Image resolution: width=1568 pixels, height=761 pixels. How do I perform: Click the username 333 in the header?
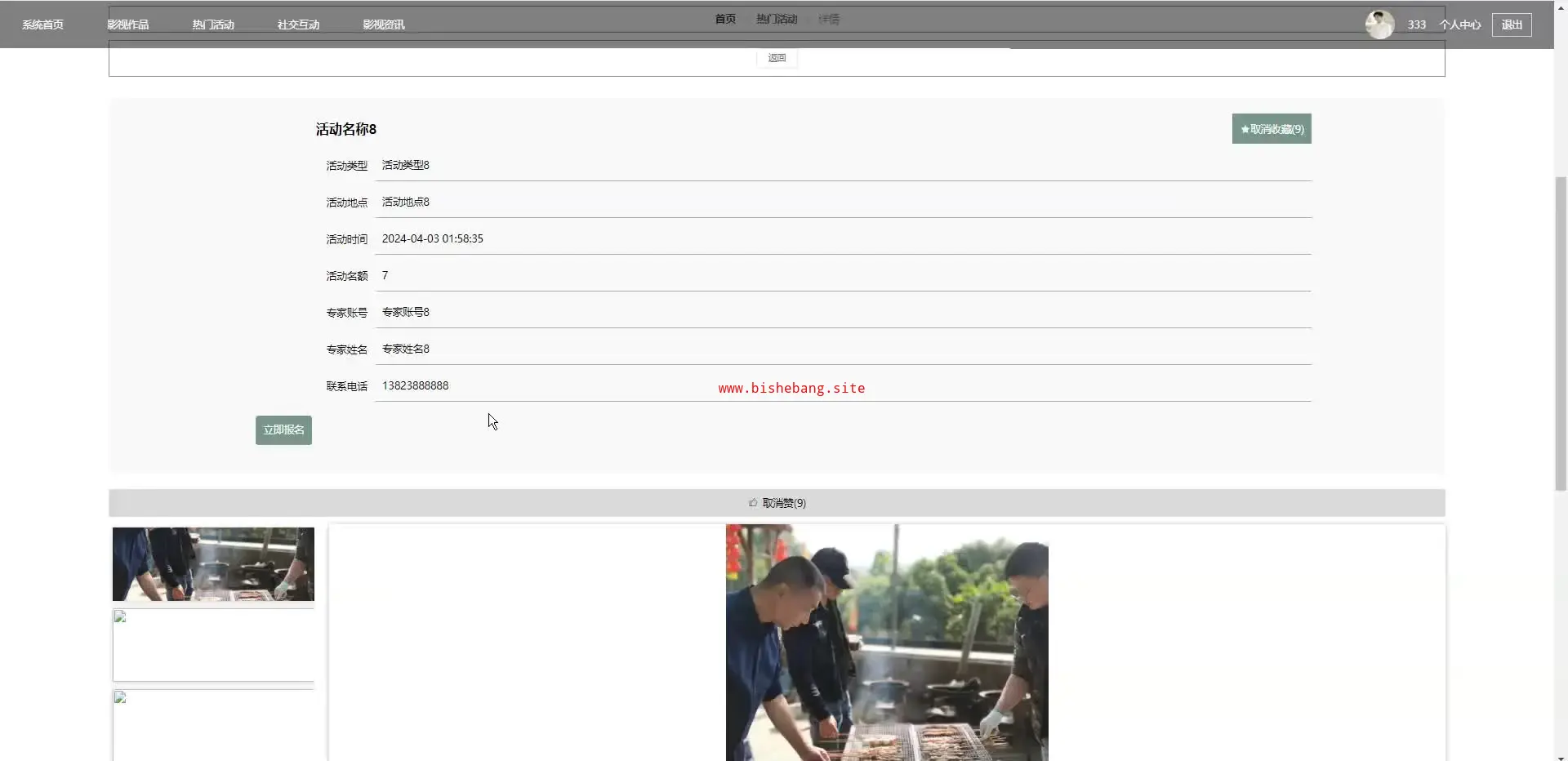coord(1417,24)
